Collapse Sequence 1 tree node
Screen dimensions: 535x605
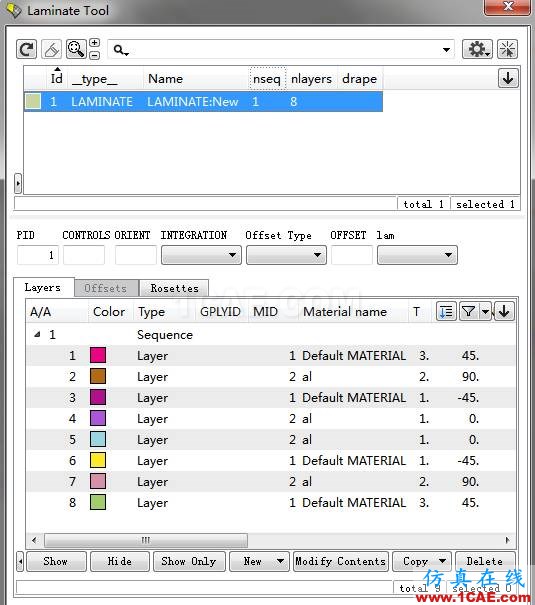click(37, 335)
